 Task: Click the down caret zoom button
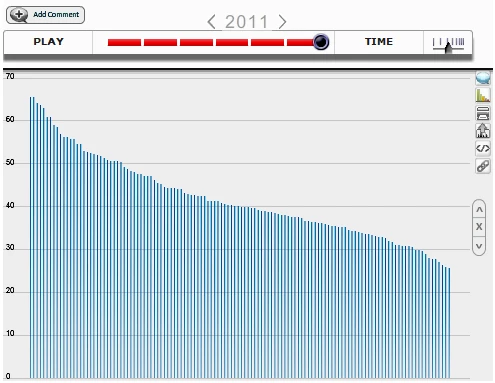(479, 246)
